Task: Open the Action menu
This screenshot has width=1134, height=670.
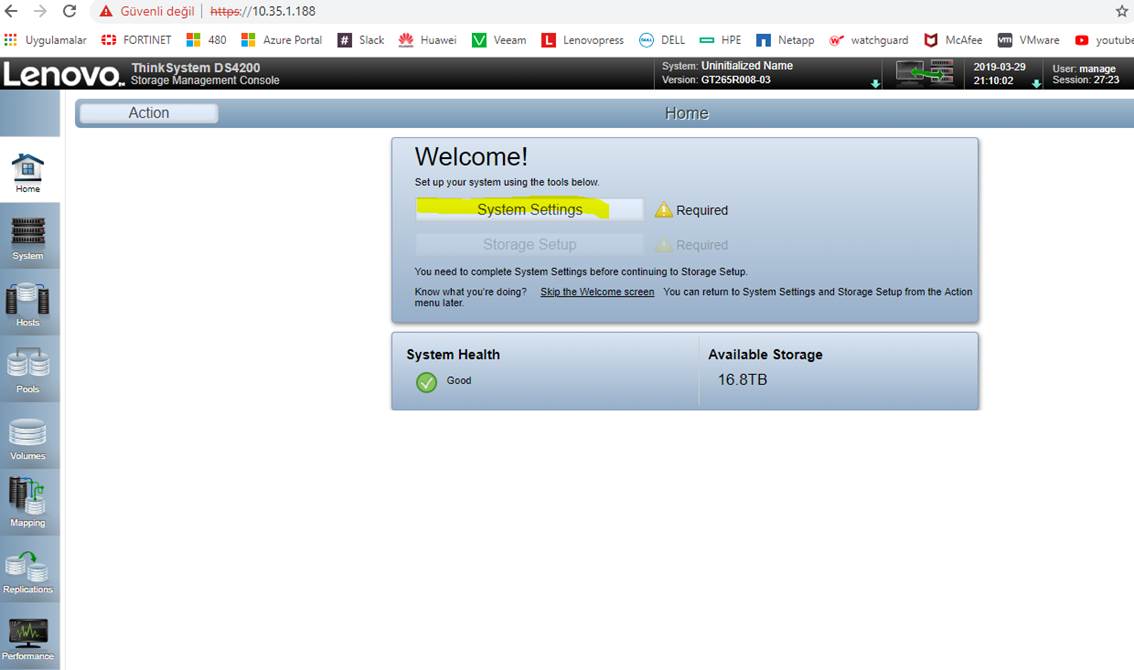Action: [148, 113]
